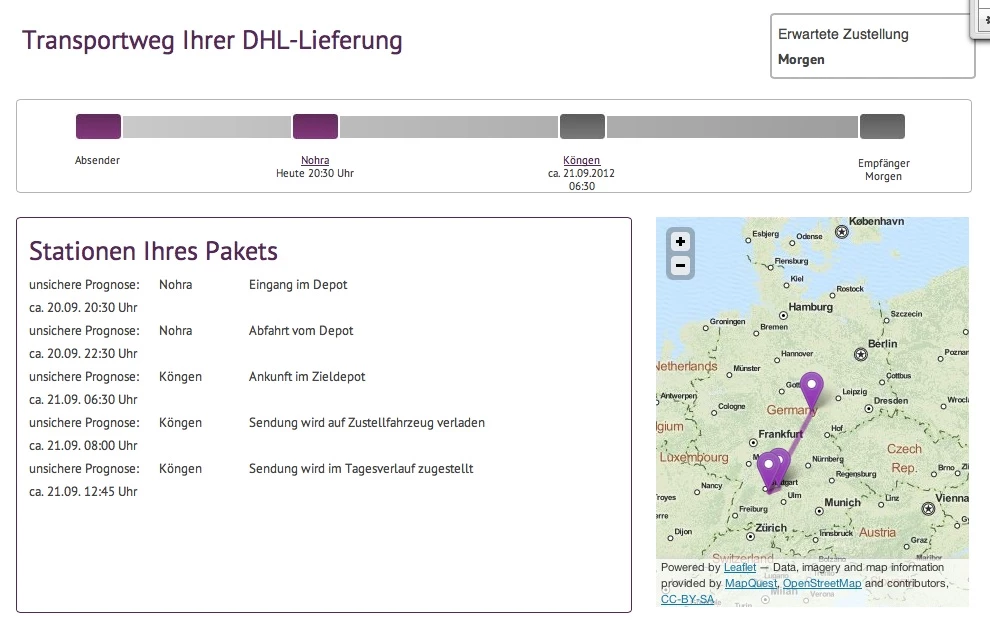The image size is (990, 627).
Task: Click the Nohra progress block
Action: (315, 126)
